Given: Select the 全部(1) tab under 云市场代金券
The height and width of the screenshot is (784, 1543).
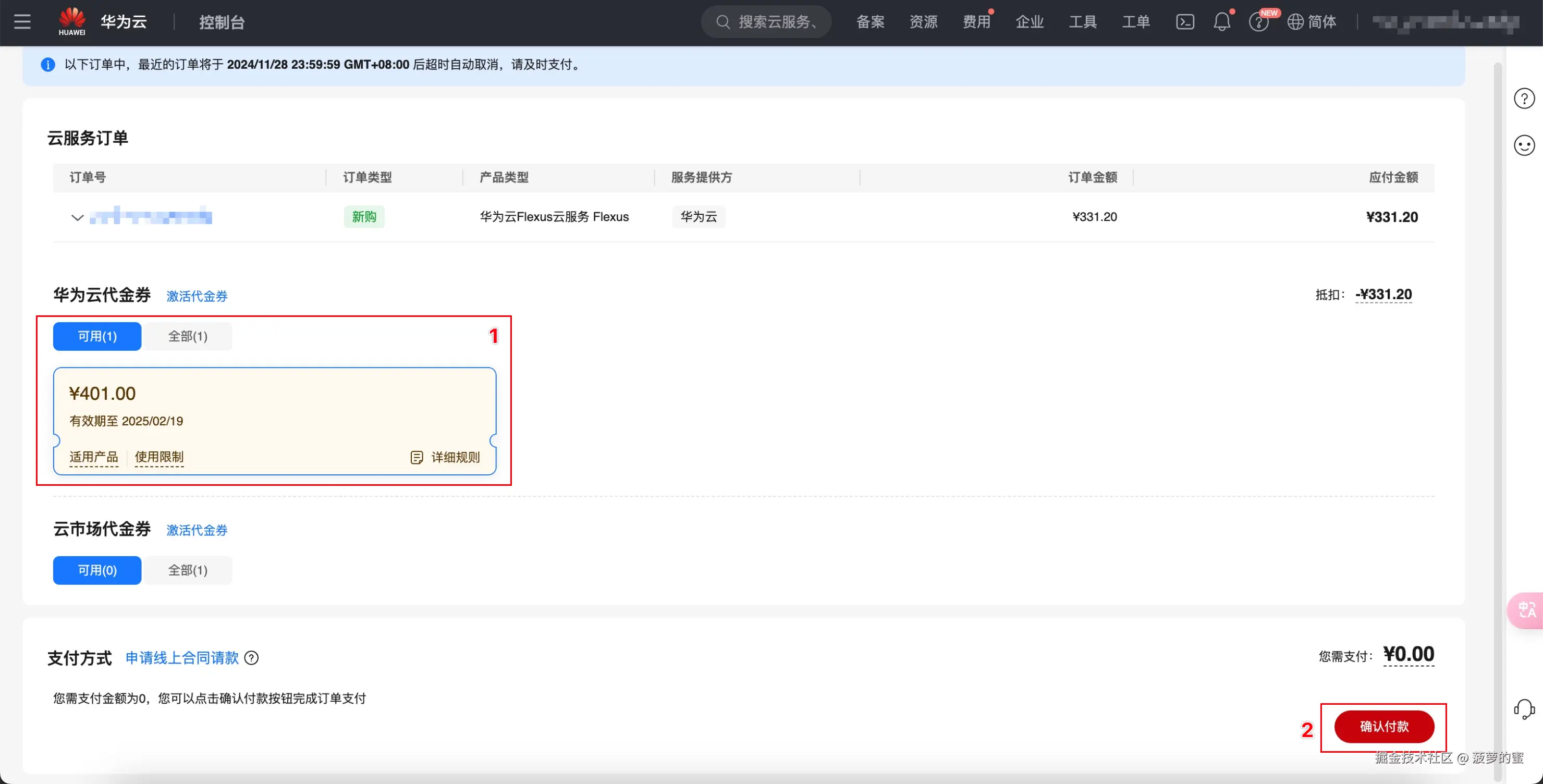Looking at the screenshot, I should click(x=188, y=571).
